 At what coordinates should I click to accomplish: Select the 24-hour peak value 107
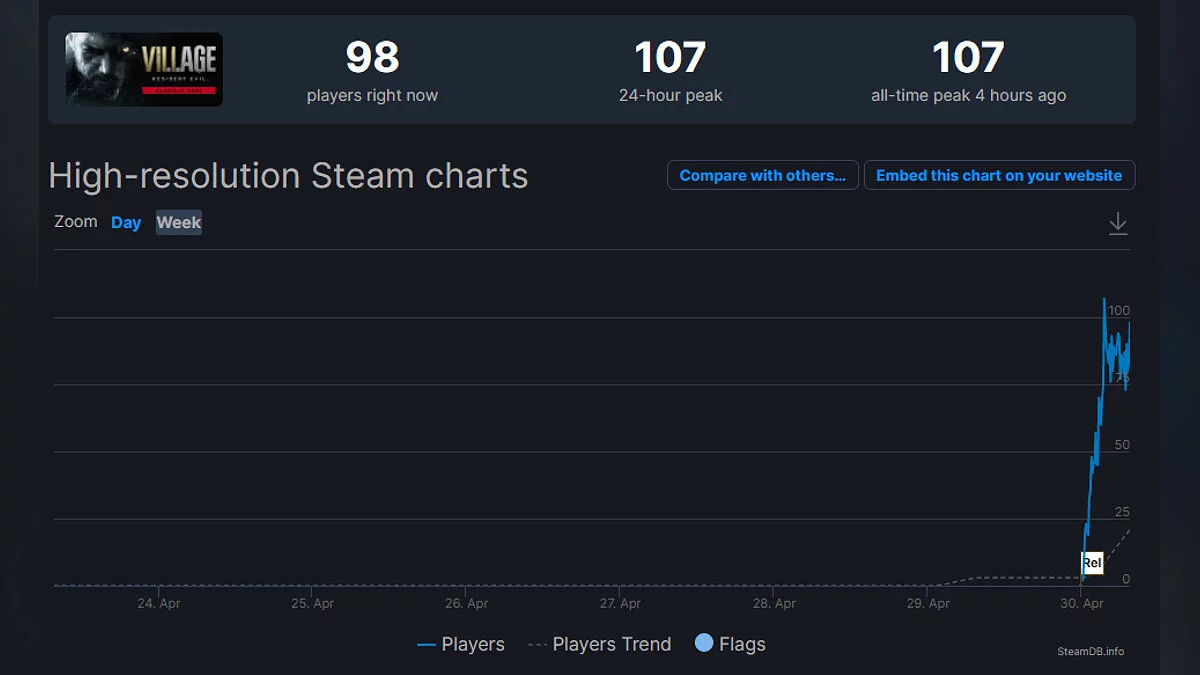tap(670, 58)
